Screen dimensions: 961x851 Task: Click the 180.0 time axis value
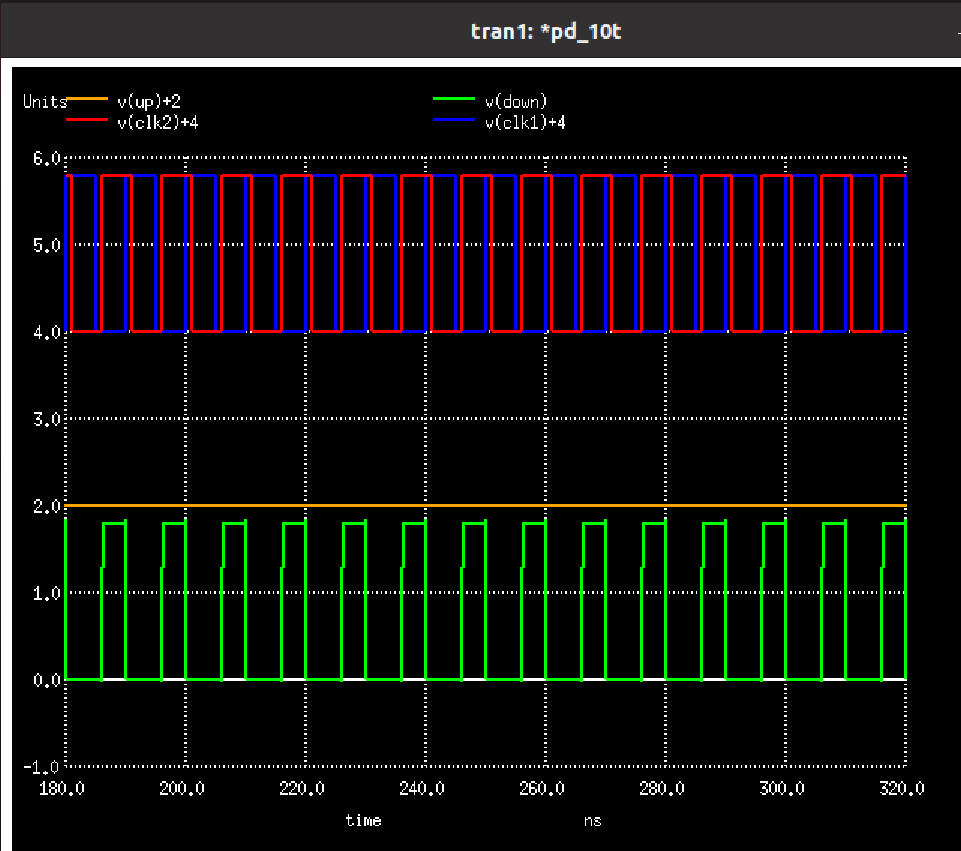pyautogui.click(x=62, y=789)
